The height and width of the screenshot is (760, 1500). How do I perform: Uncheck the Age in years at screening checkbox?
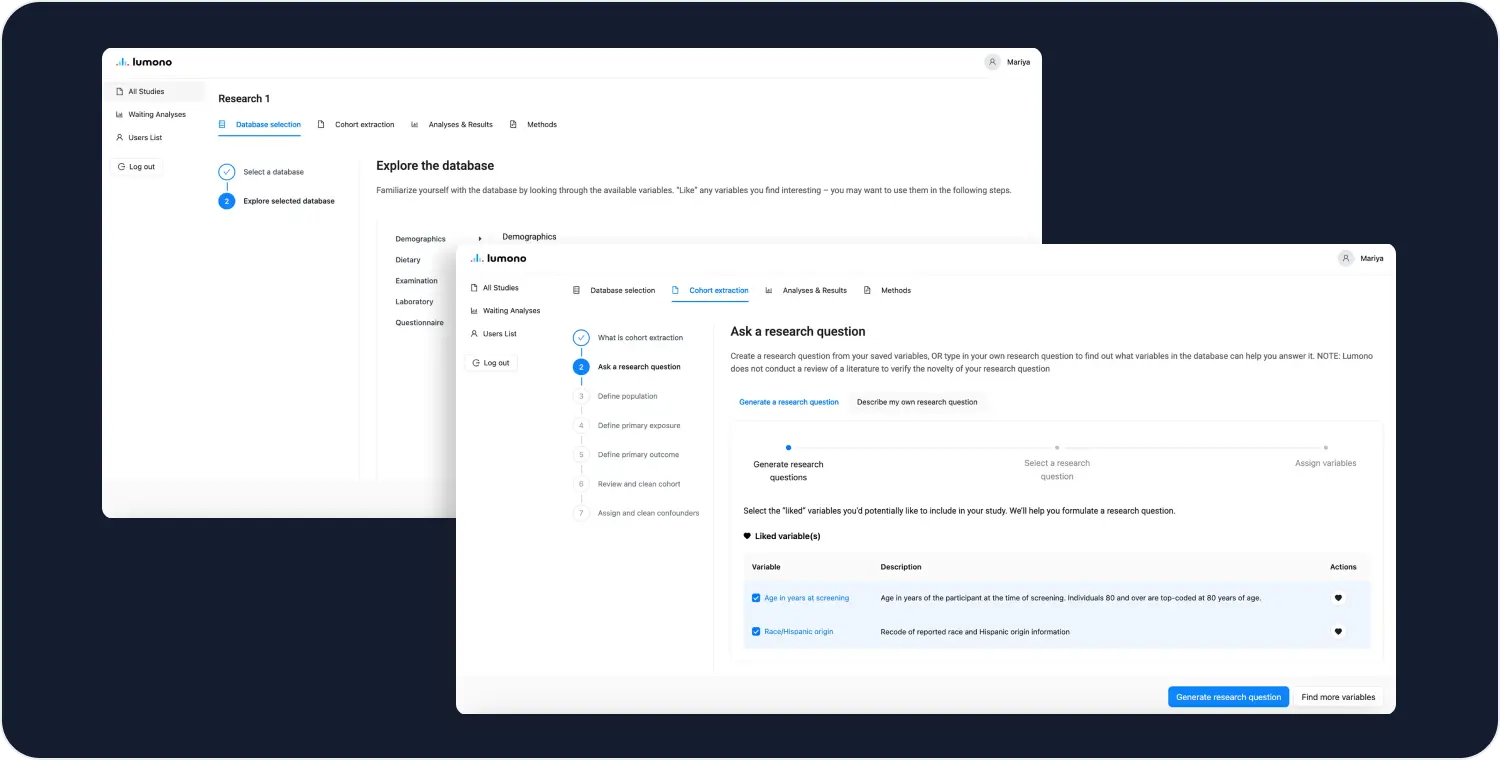pyautogui.click(x=756, y=598)
